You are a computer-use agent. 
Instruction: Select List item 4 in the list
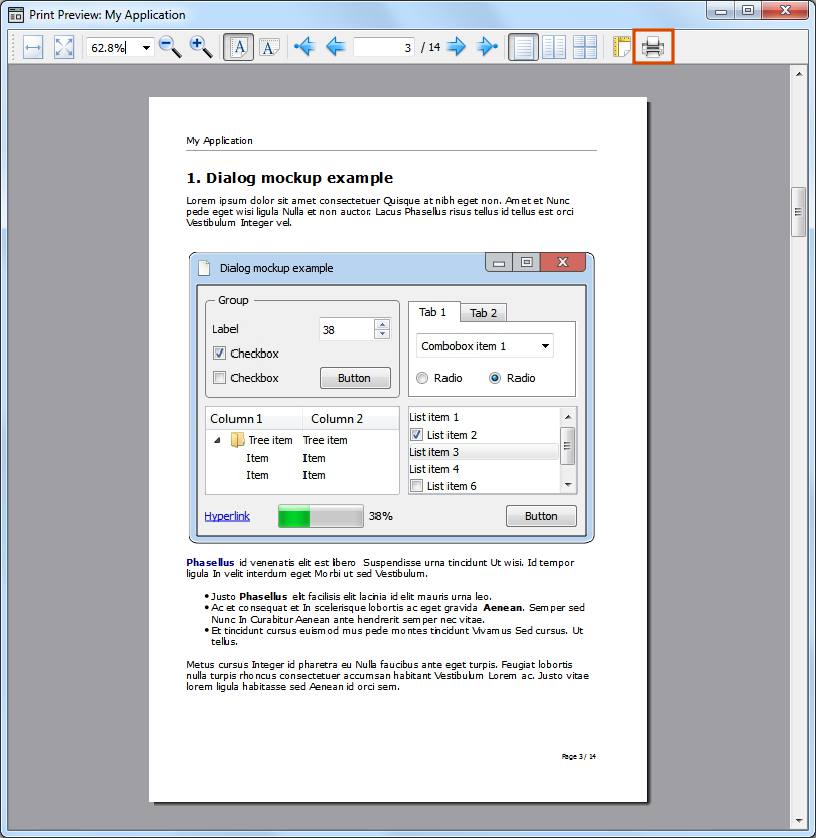(x=484, y=469)
